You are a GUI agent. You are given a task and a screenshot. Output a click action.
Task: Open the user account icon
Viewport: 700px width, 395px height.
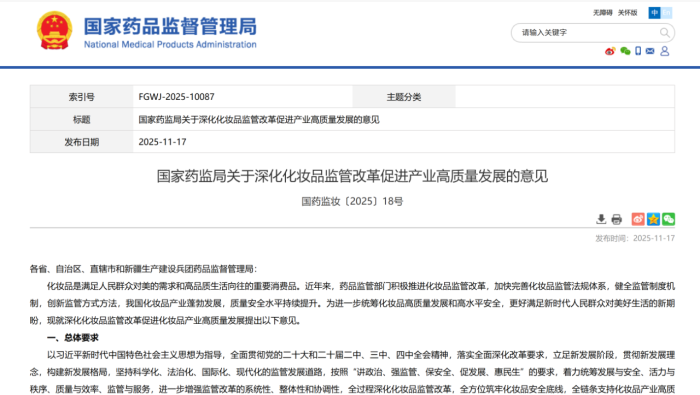665,51
